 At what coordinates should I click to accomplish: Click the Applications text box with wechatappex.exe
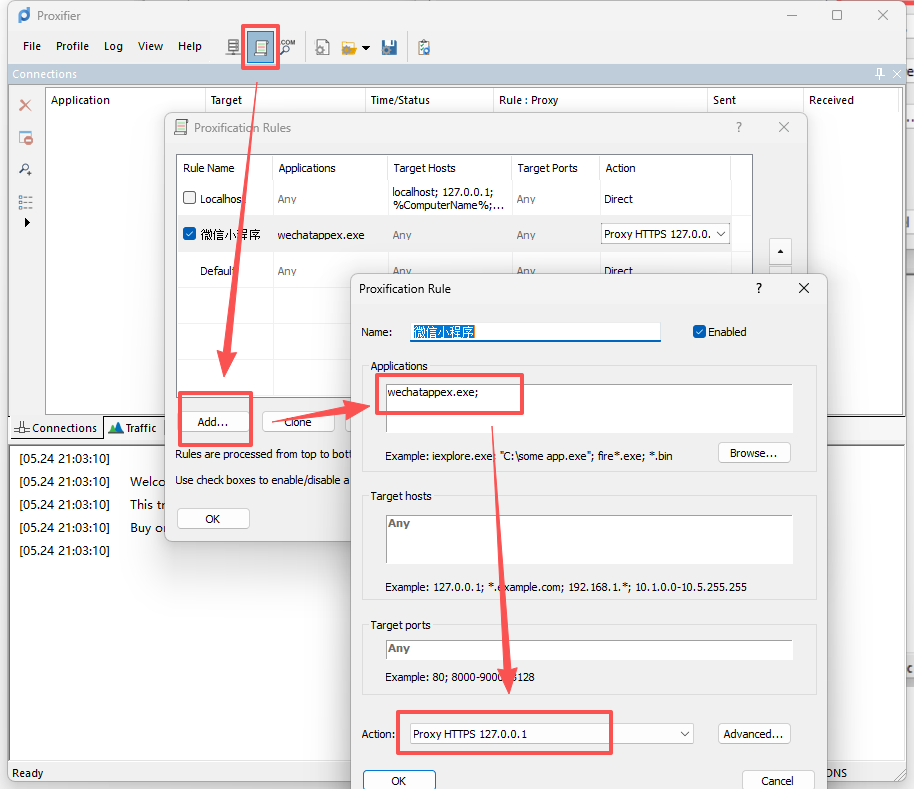click(x=589, y=408)
